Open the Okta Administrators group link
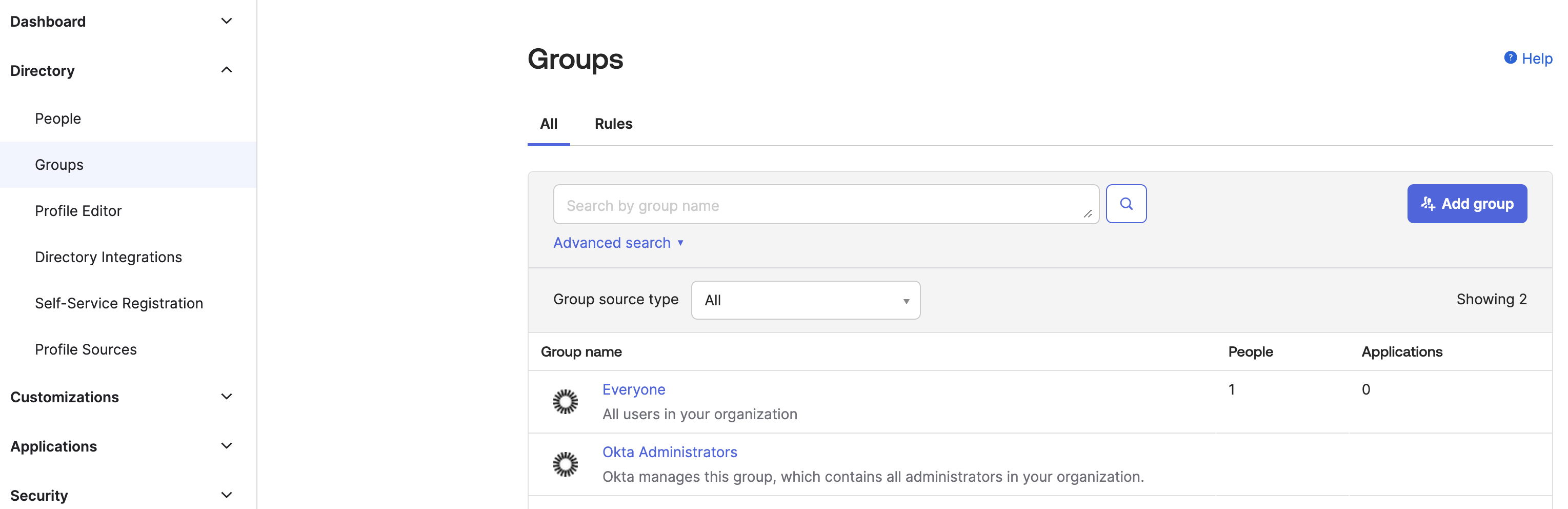 (x=669, y=453)
